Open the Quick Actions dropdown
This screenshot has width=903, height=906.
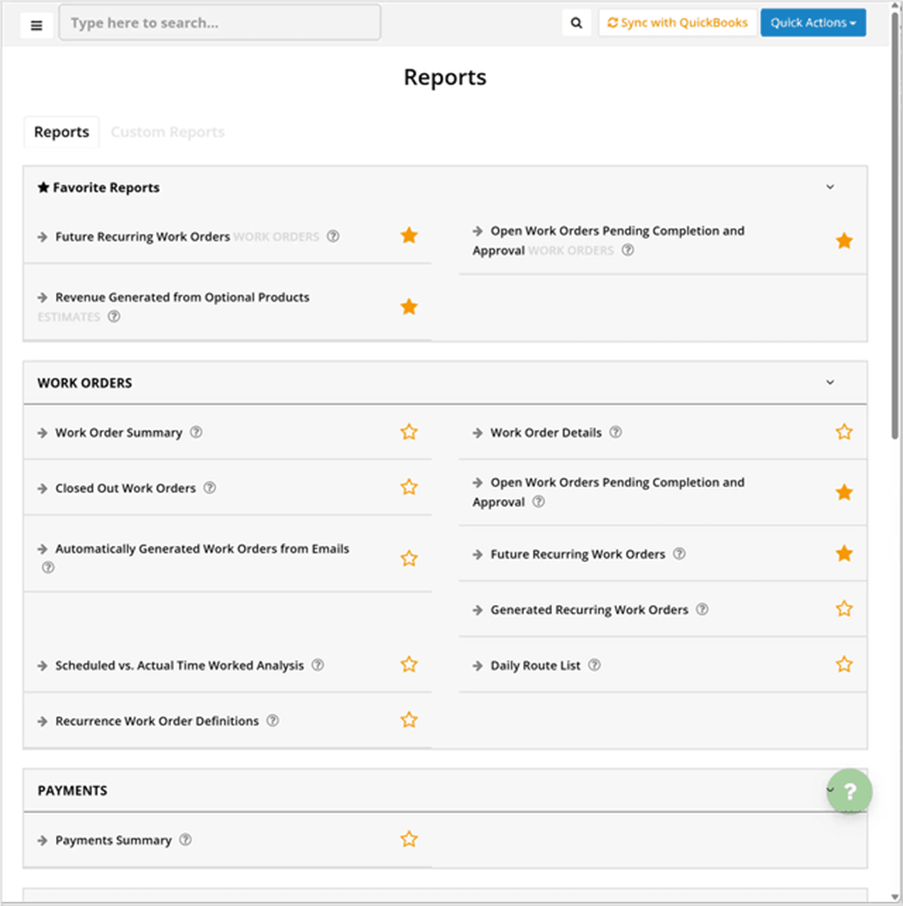click(x=812, y=23)
